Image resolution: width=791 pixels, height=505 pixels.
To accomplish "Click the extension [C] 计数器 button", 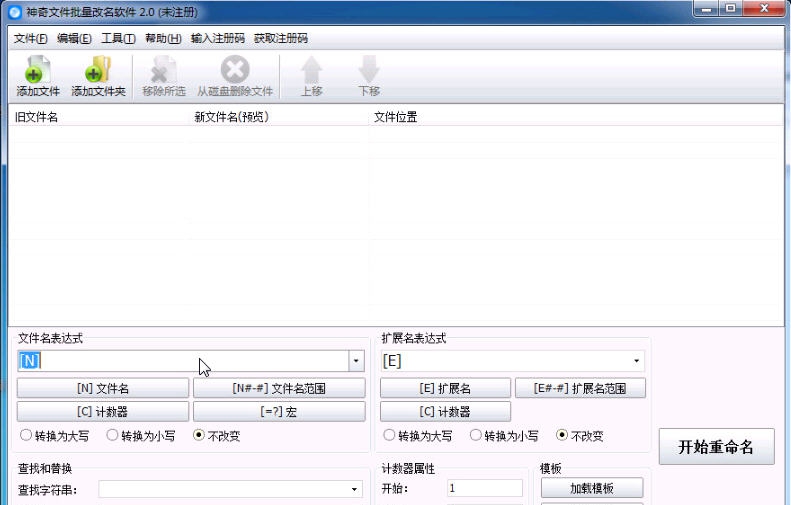I will (445, 412).
